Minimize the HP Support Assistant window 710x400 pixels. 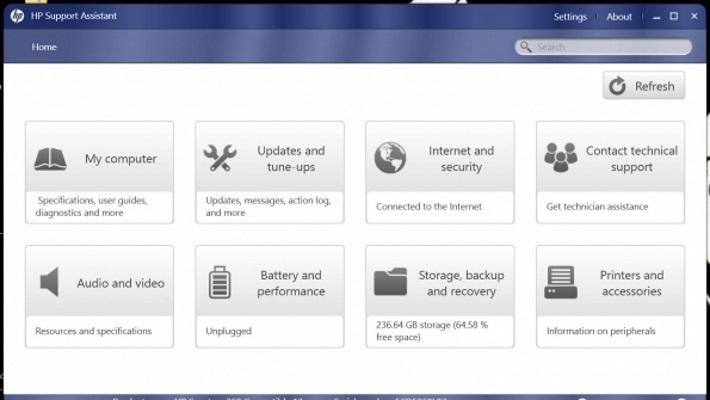(657, 17)
